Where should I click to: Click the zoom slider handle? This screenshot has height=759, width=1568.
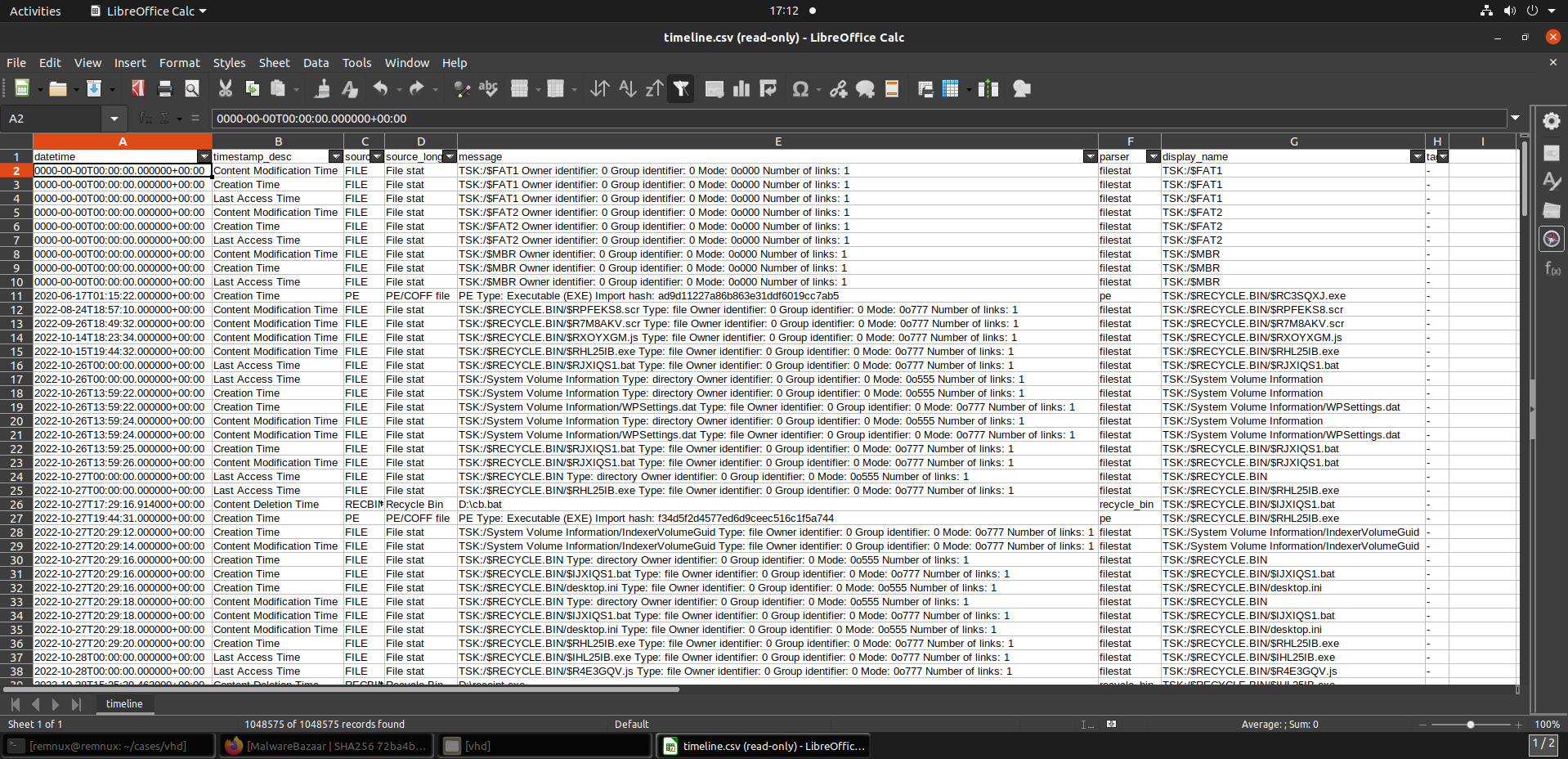tap(1470, 725)
